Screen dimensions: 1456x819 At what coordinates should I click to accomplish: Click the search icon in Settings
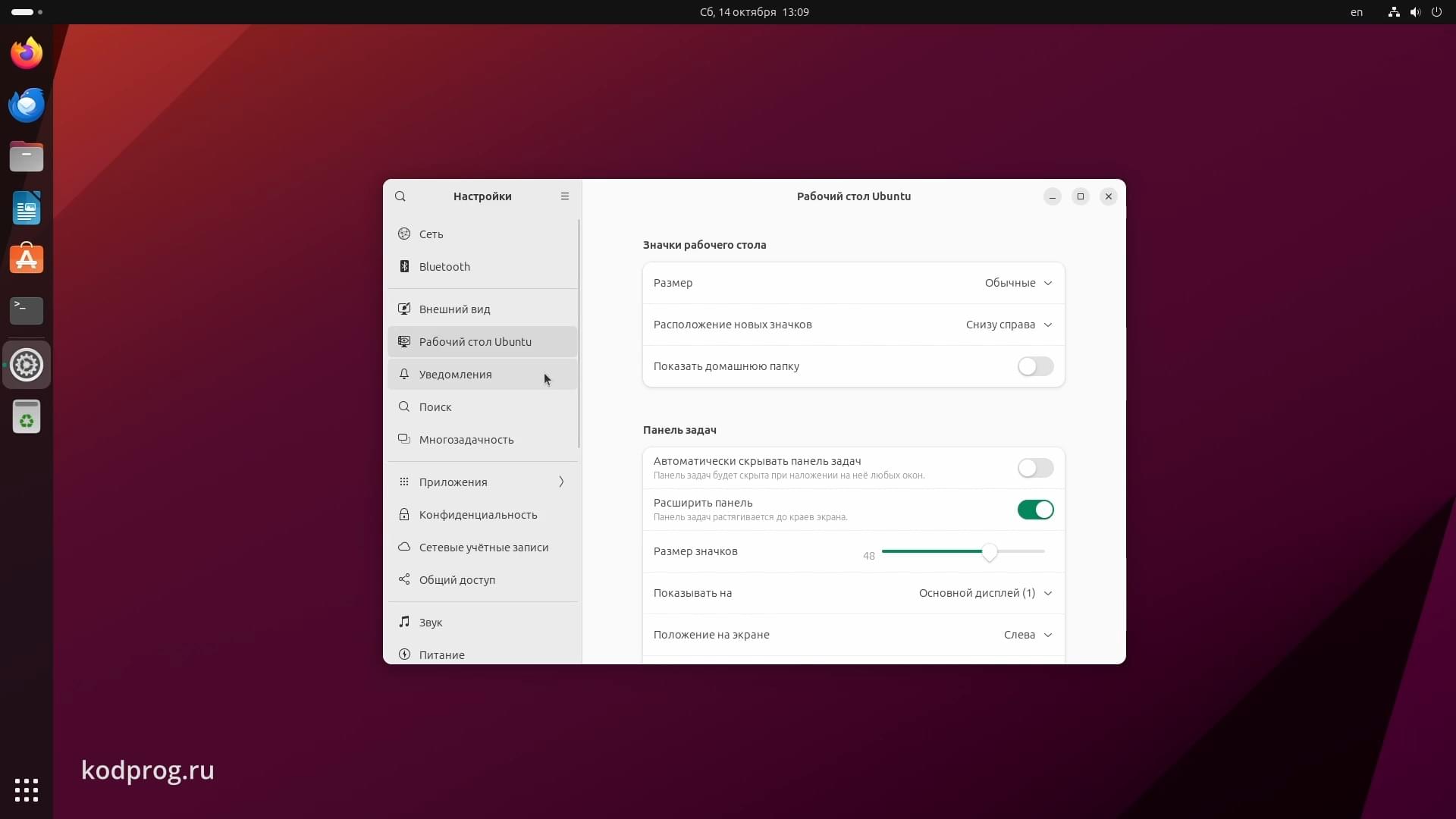[400, 196]
